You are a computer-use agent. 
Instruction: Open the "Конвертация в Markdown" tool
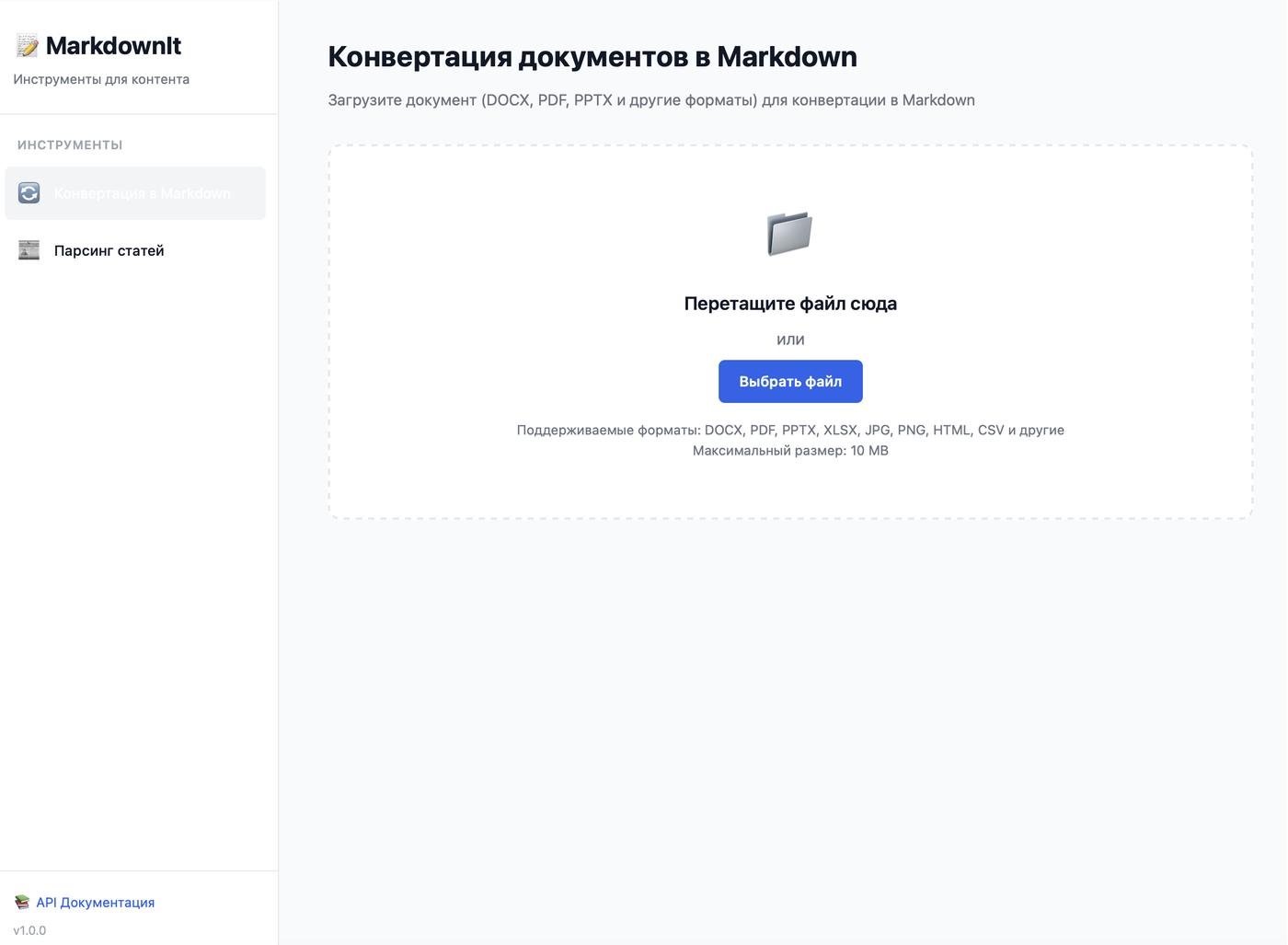click(x=142, y=193)
